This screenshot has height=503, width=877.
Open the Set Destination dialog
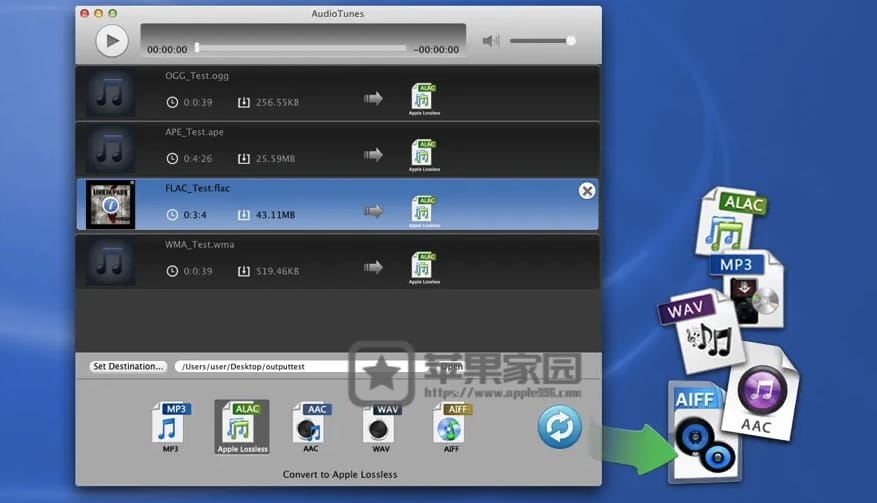point(128,366)
